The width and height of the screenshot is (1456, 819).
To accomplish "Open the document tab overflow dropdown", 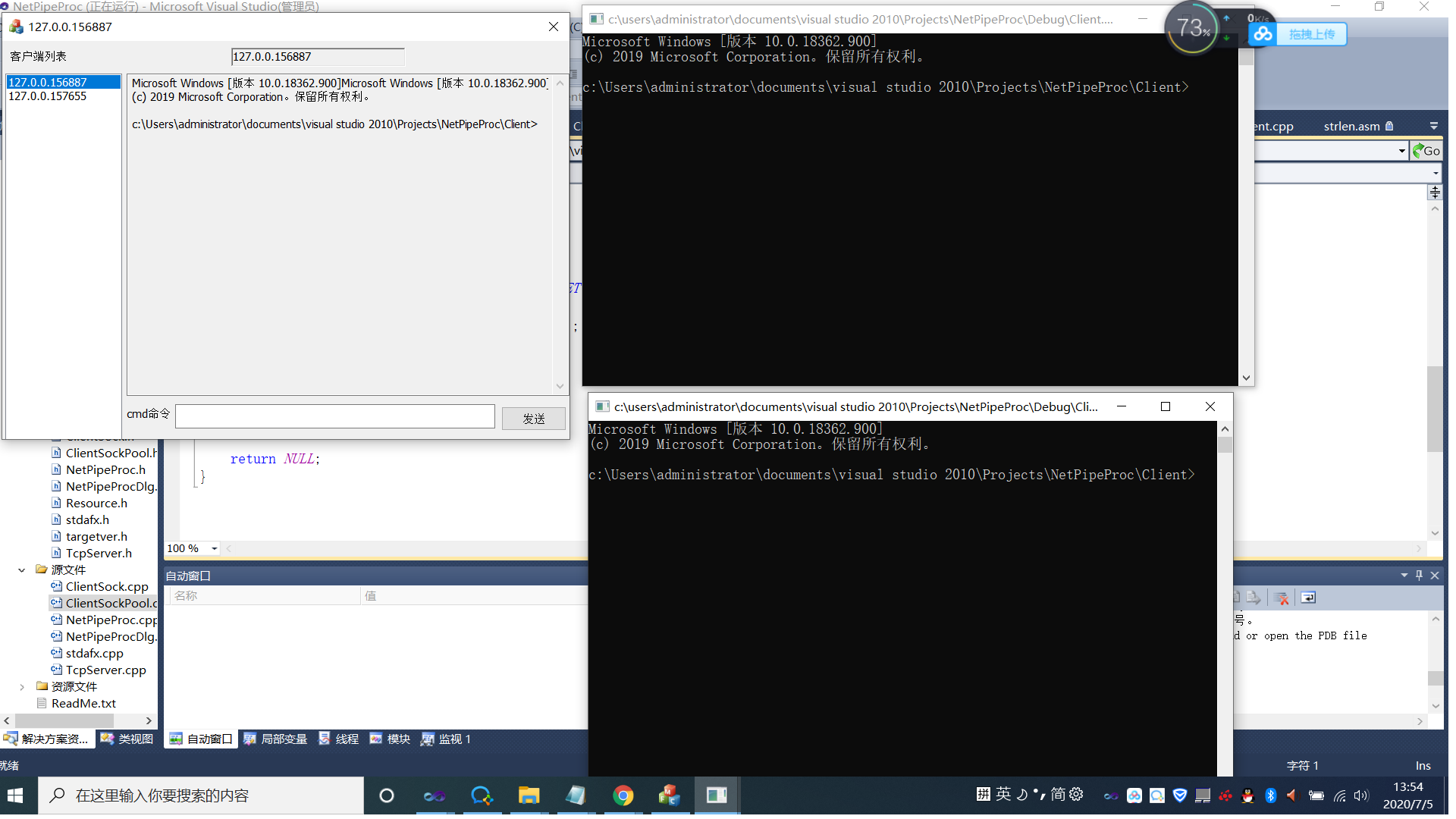I will pos(1433,126).
